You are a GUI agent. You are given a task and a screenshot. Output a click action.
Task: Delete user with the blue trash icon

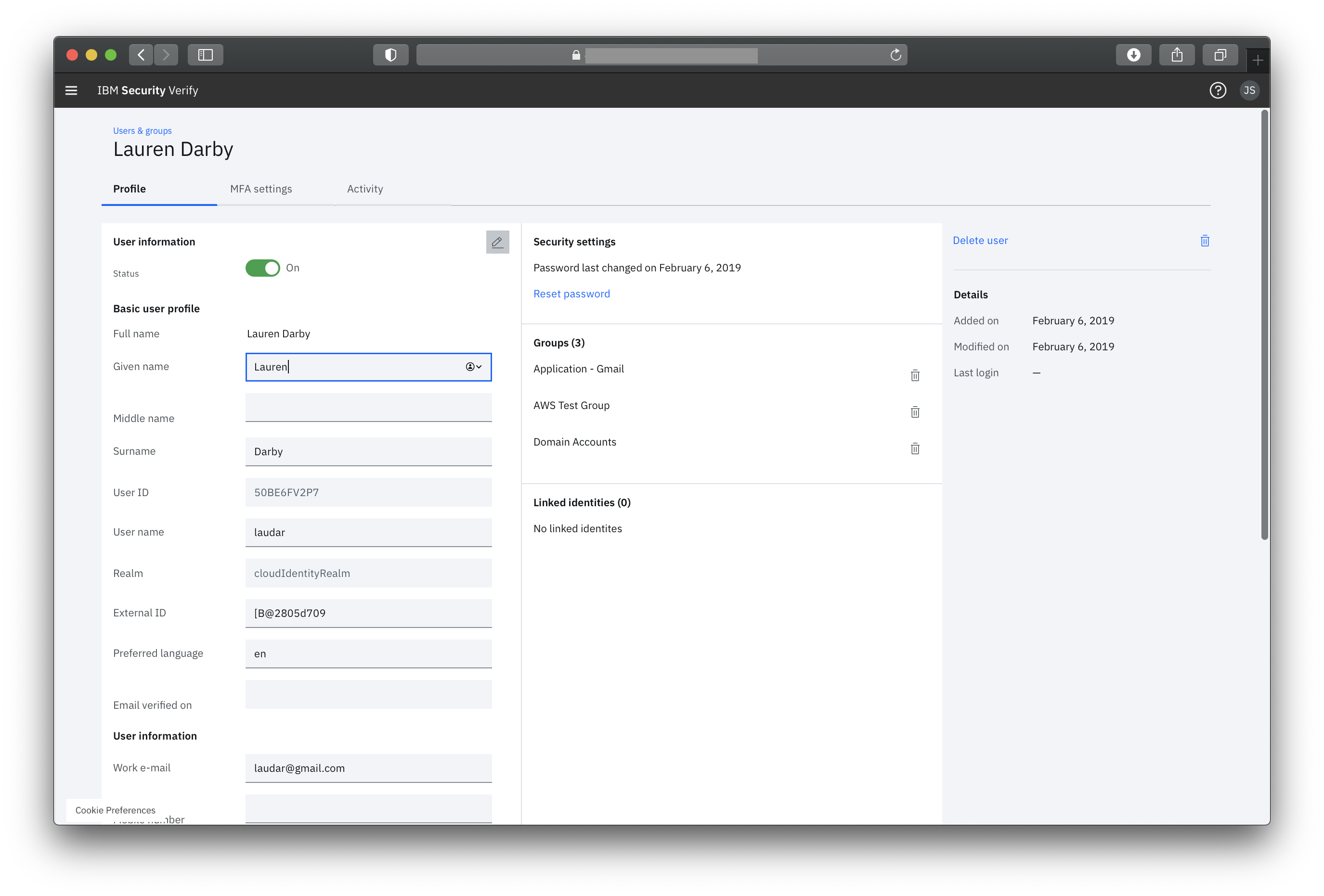point(1205,241)
